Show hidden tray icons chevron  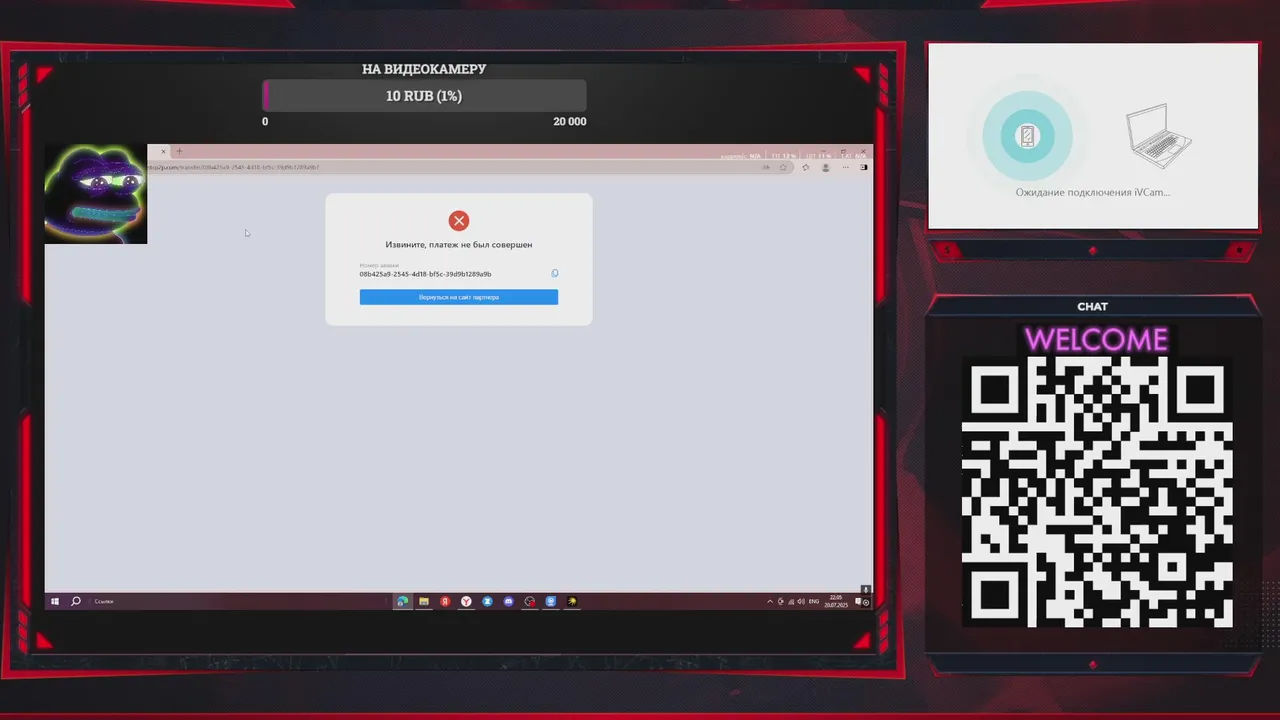click(x=770, y=601)
